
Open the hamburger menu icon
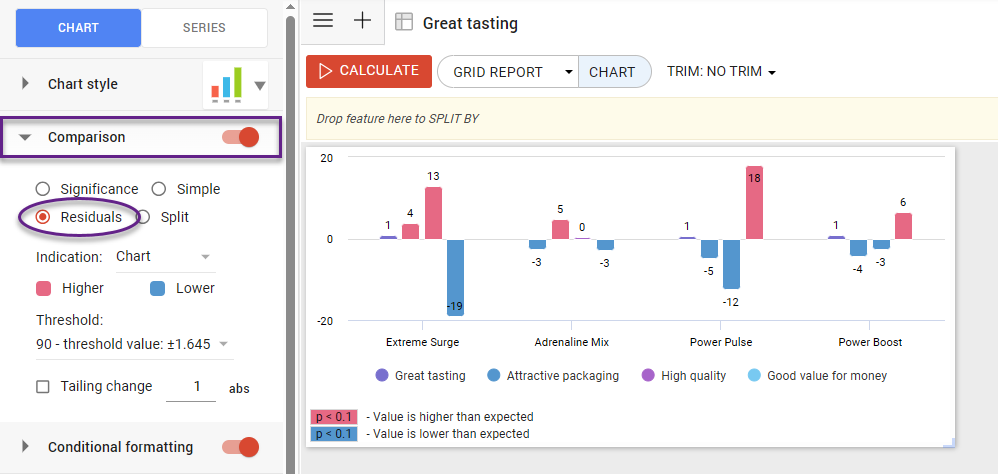point(323,21)
